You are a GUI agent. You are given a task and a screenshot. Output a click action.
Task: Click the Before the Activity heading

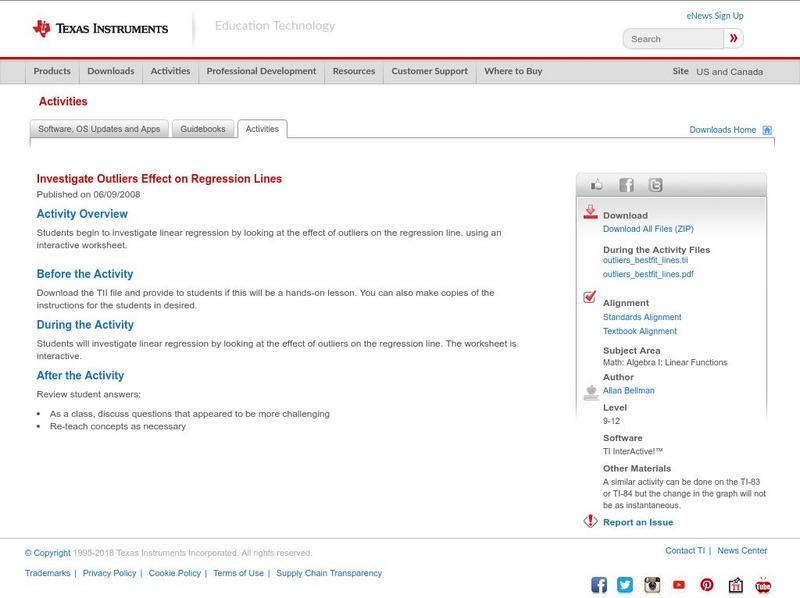(x=85, y=274)
